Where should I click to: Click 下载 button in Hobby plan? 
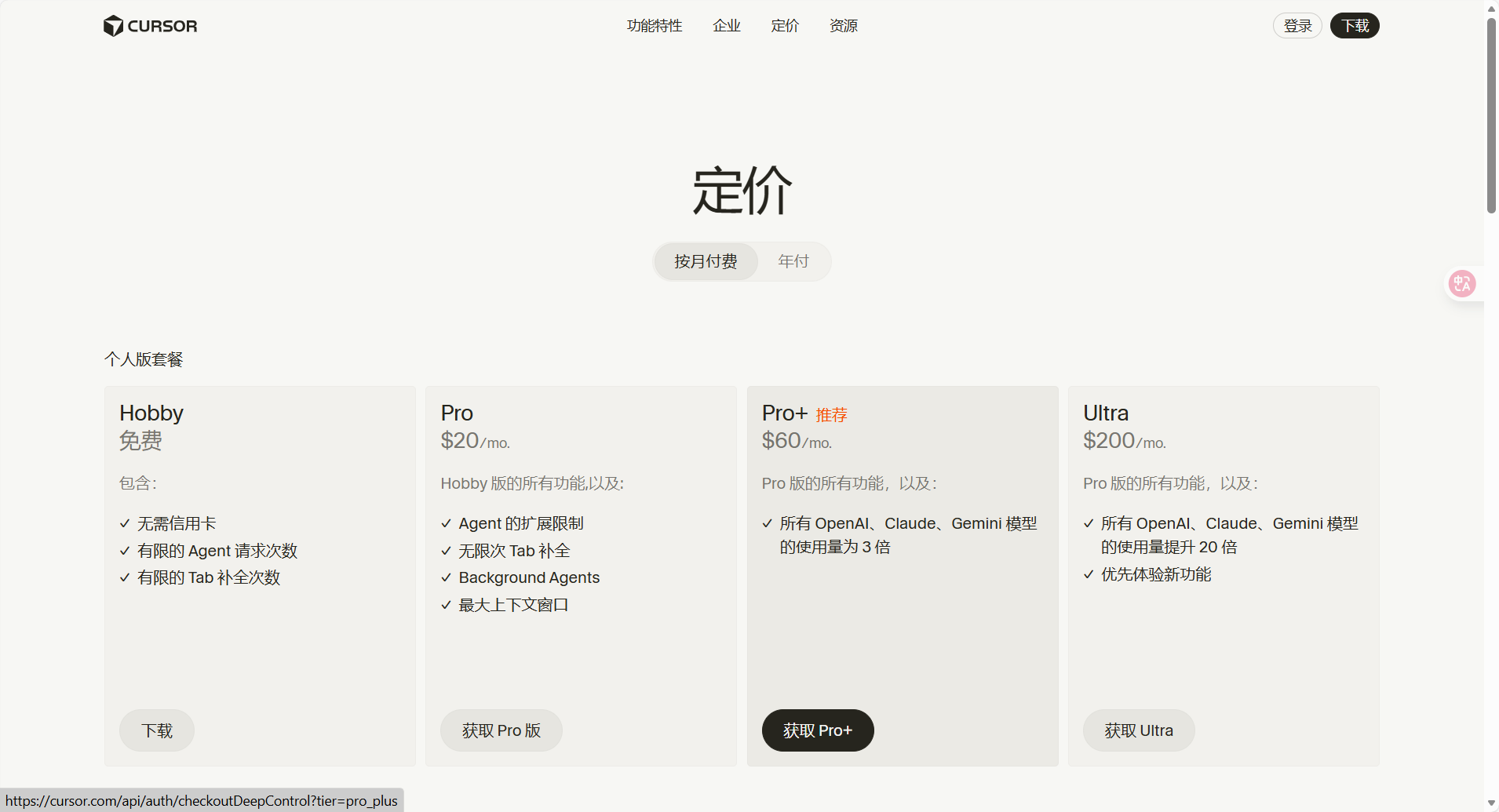(157, 730)
